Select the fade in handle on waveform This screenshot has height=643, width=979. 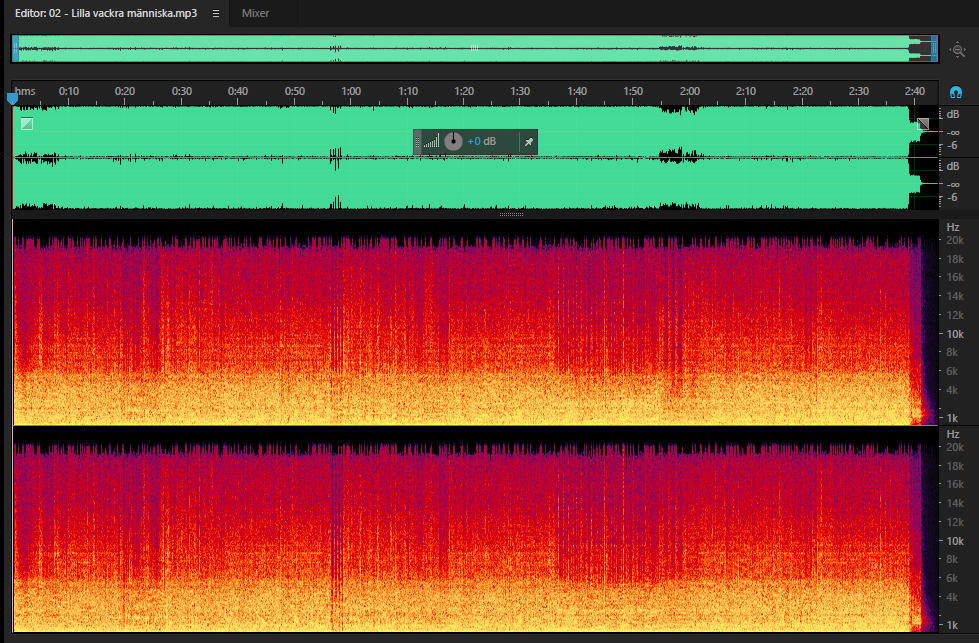tap(27, 124)
